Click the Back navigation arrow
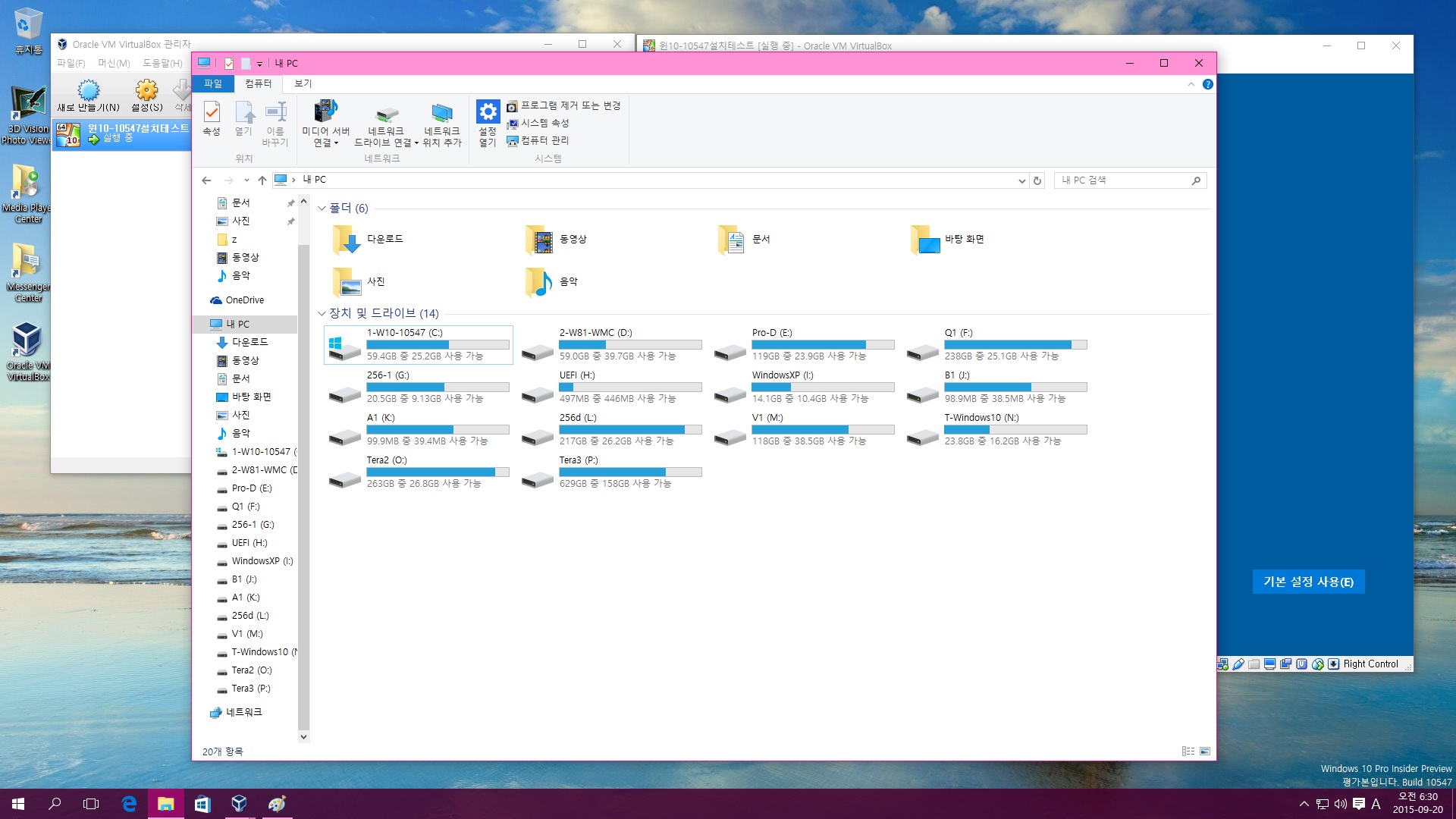The height and width of the screenshot is (819, 1456). 206,180
